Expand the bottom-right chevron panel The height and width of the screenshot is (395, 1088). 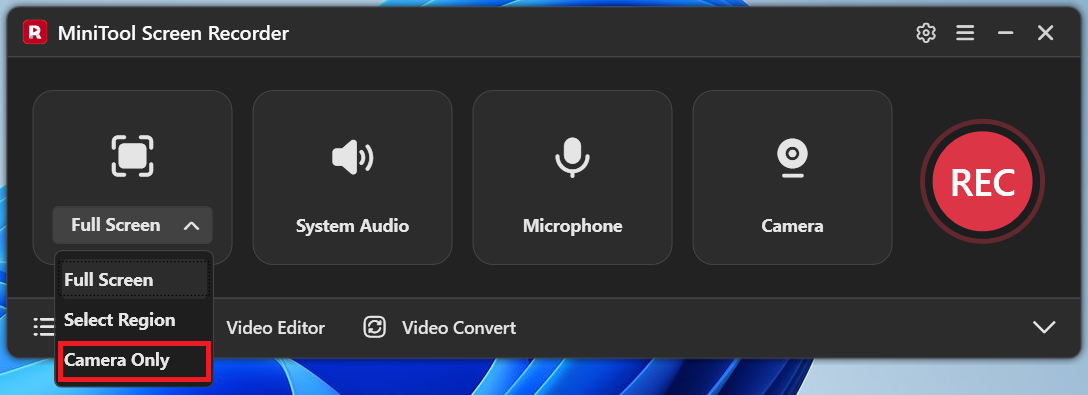[x=1044, y=327]
